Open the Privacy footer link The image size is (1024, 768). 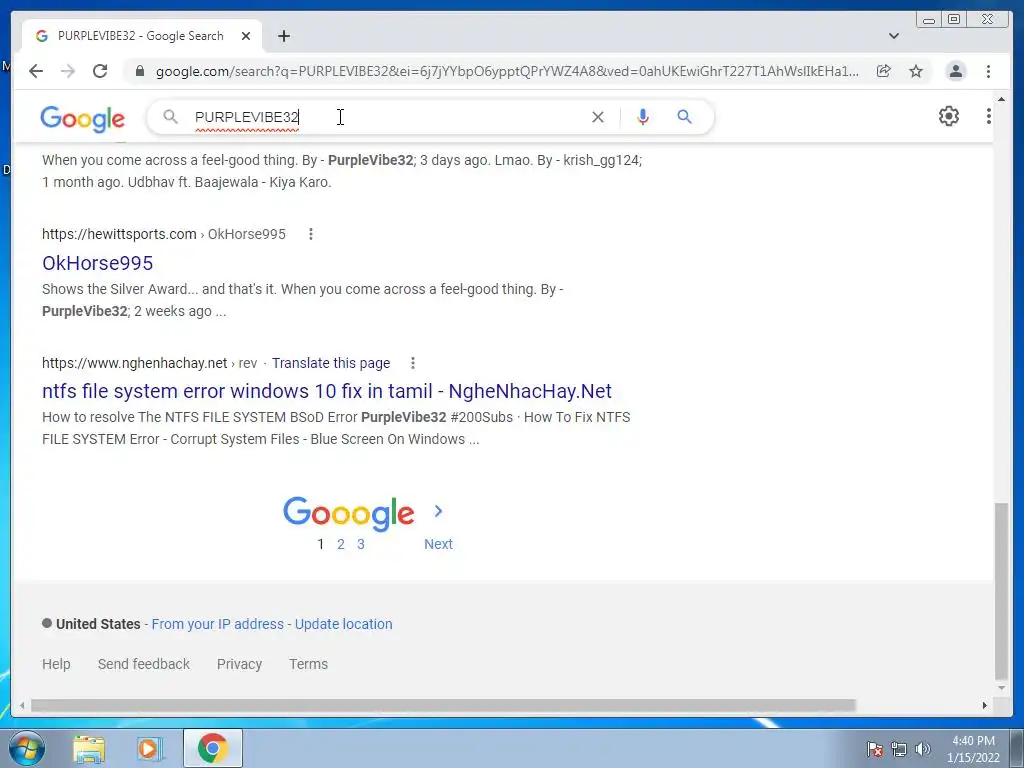click(239, 664)
